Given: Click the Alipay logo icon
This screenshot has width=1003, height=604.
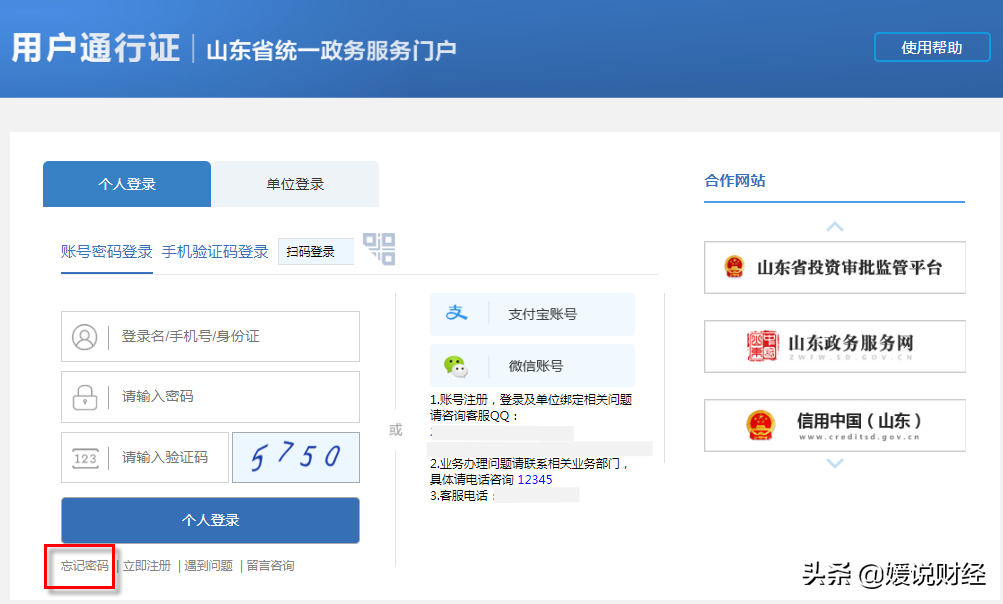Looking at the screenshot, I should tap(457, 313).
